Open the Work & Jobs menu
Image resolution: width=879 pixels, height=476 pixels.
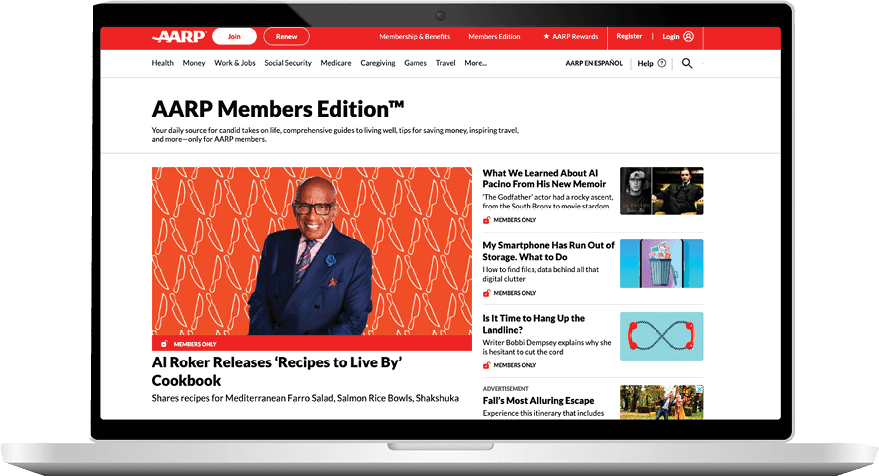coord(235,63)
